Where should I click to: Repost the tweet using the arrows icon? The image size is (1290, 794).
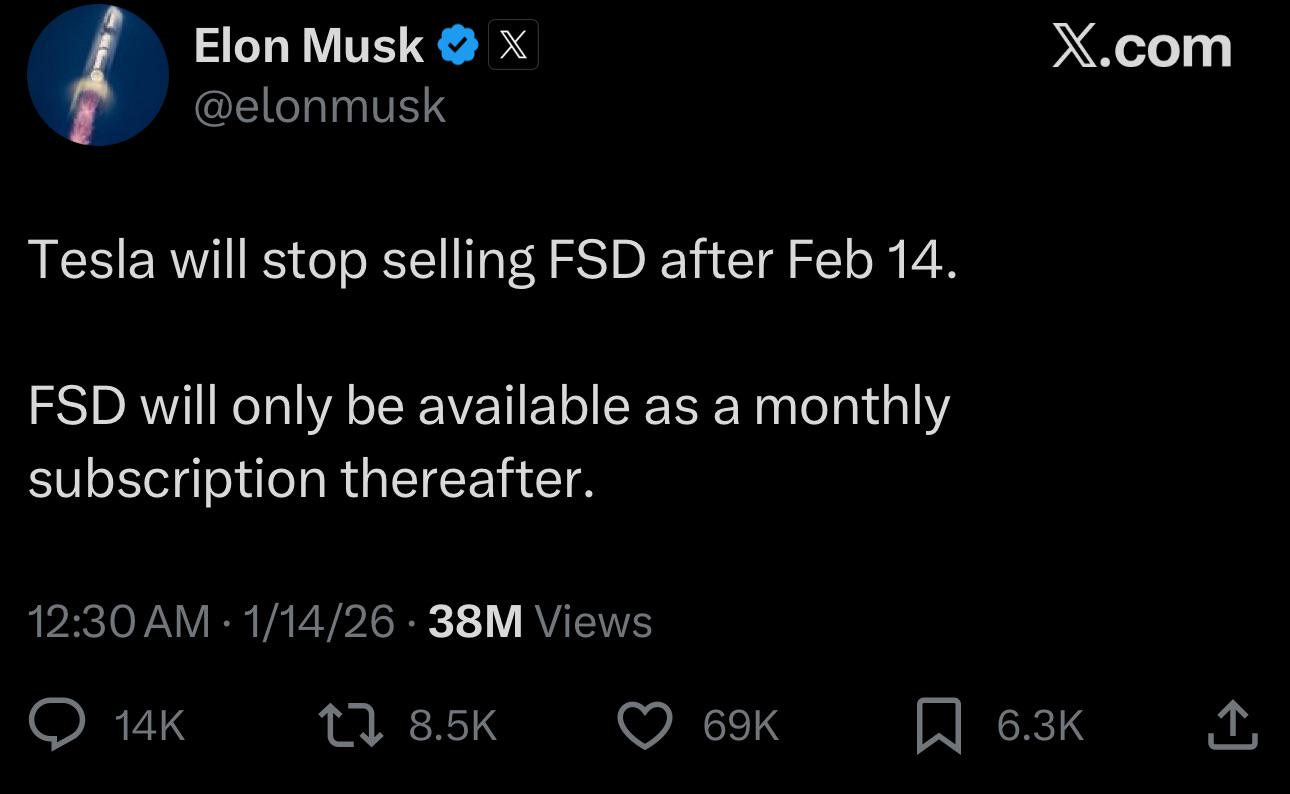pyautogui.click(x=348, y=725)
